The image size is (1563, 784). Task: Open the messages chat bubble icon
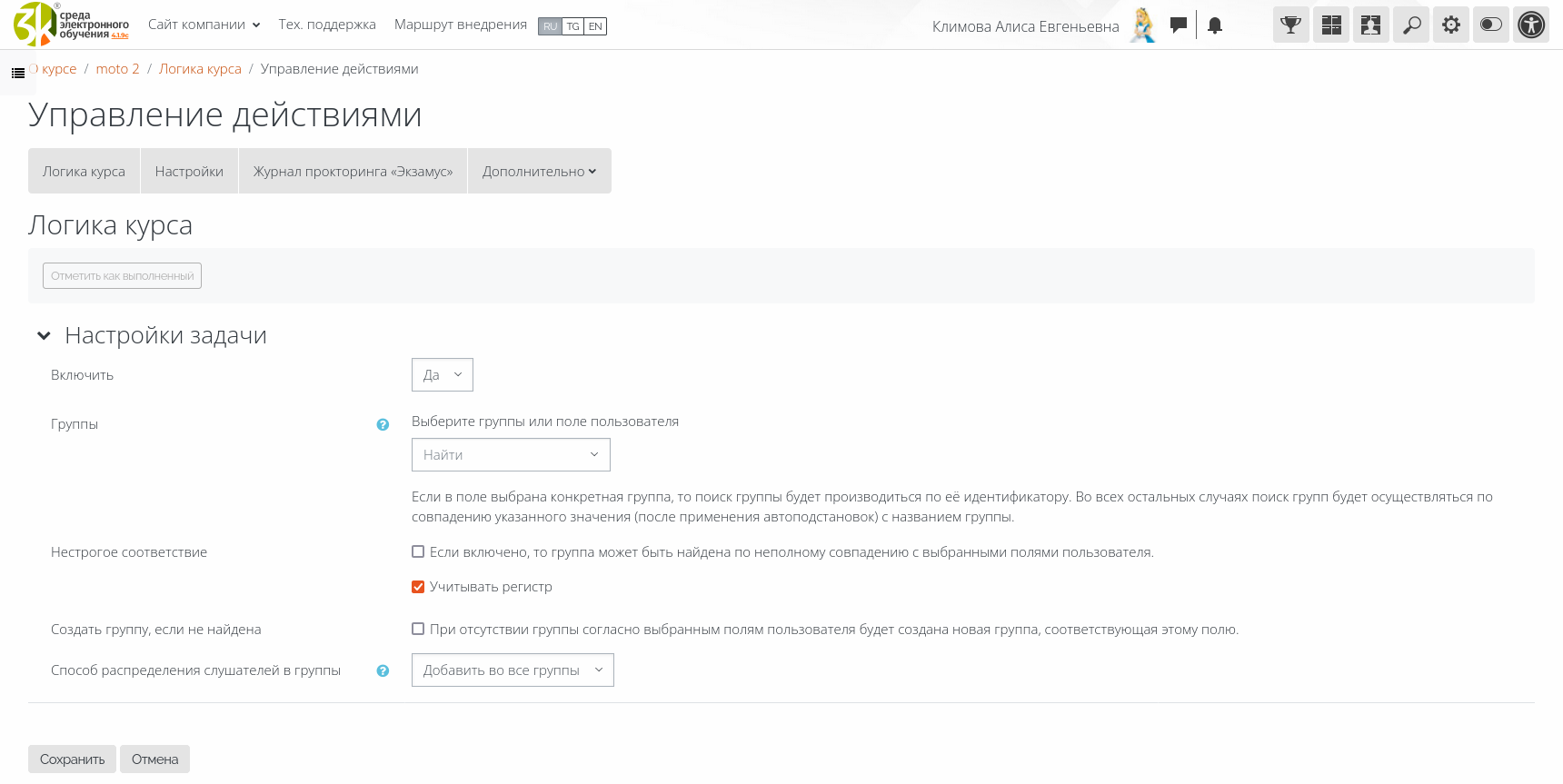[1178, 25]
